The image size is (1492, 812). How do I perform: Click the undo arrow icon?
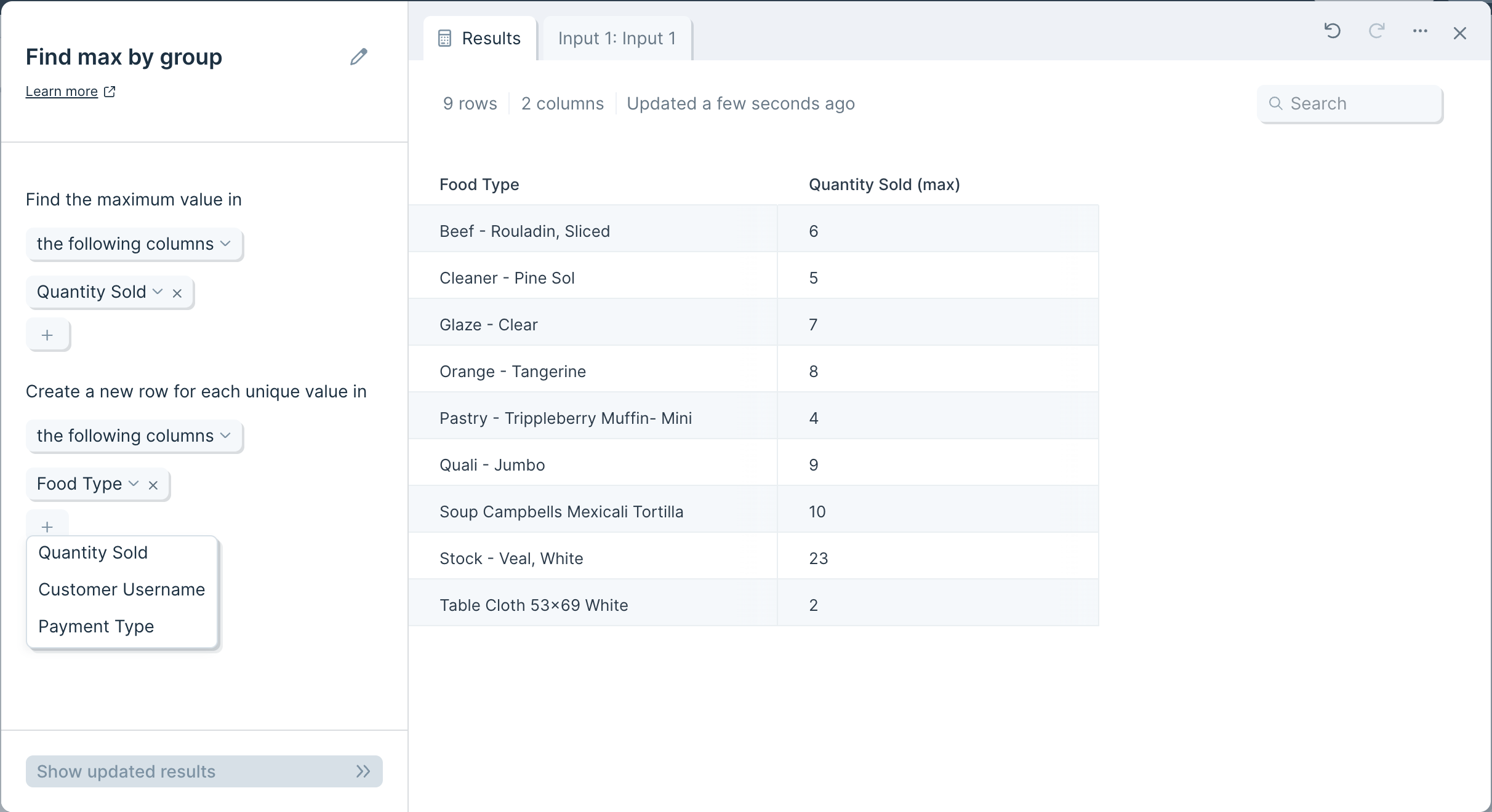pyautogui.click(x=1333, y=31)
